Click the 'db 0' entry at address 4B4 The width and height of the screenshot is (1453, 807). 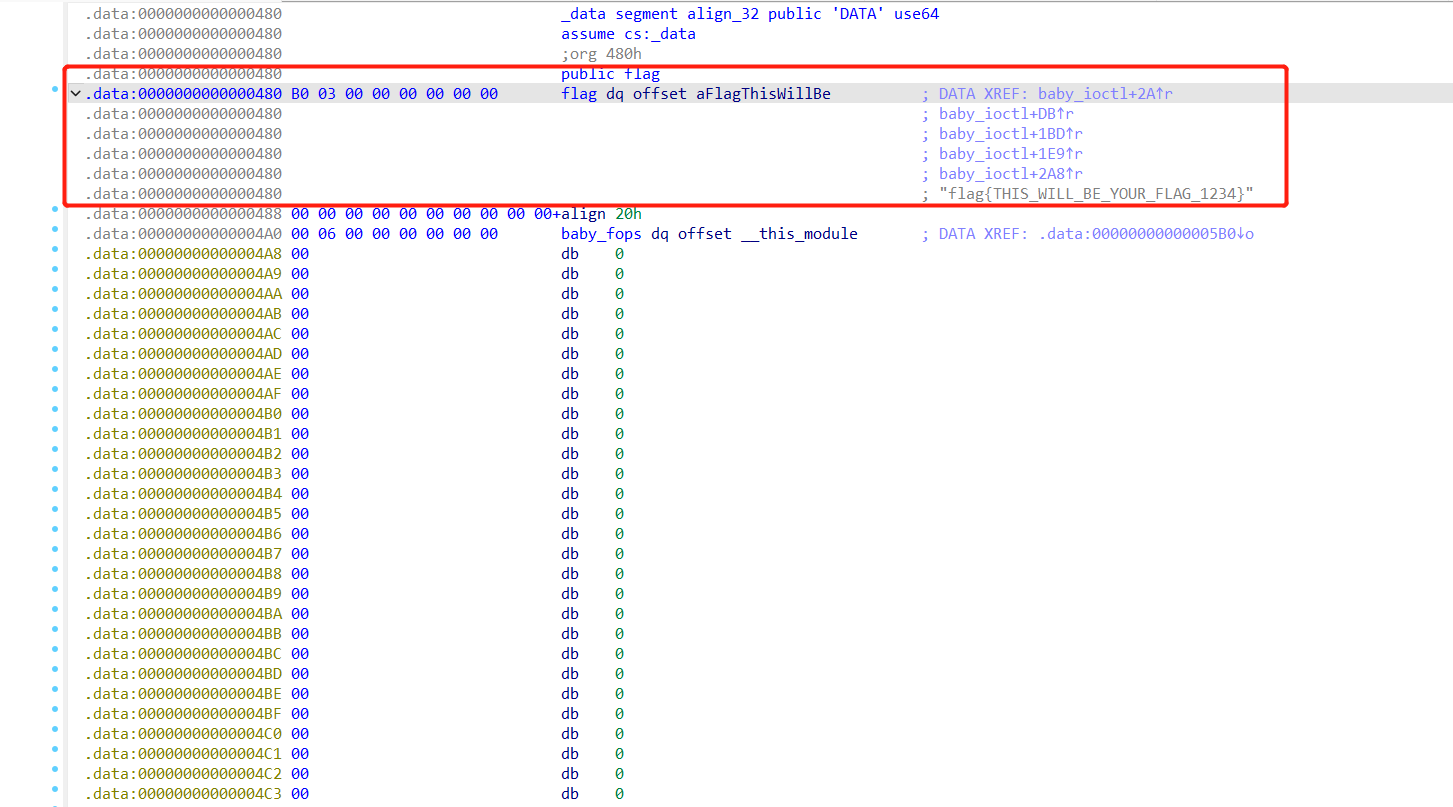click(592, 494)
